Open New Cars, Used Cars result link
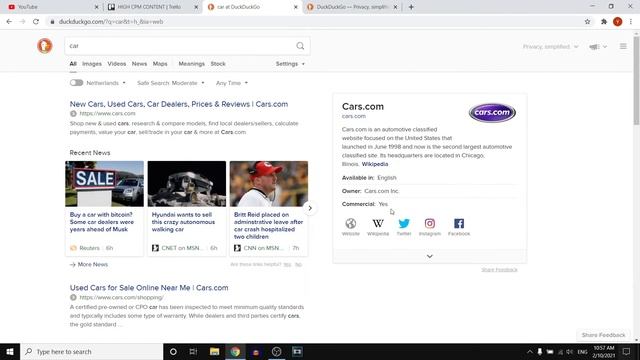Viewport: 640px width, 360px height. [179, 104]
